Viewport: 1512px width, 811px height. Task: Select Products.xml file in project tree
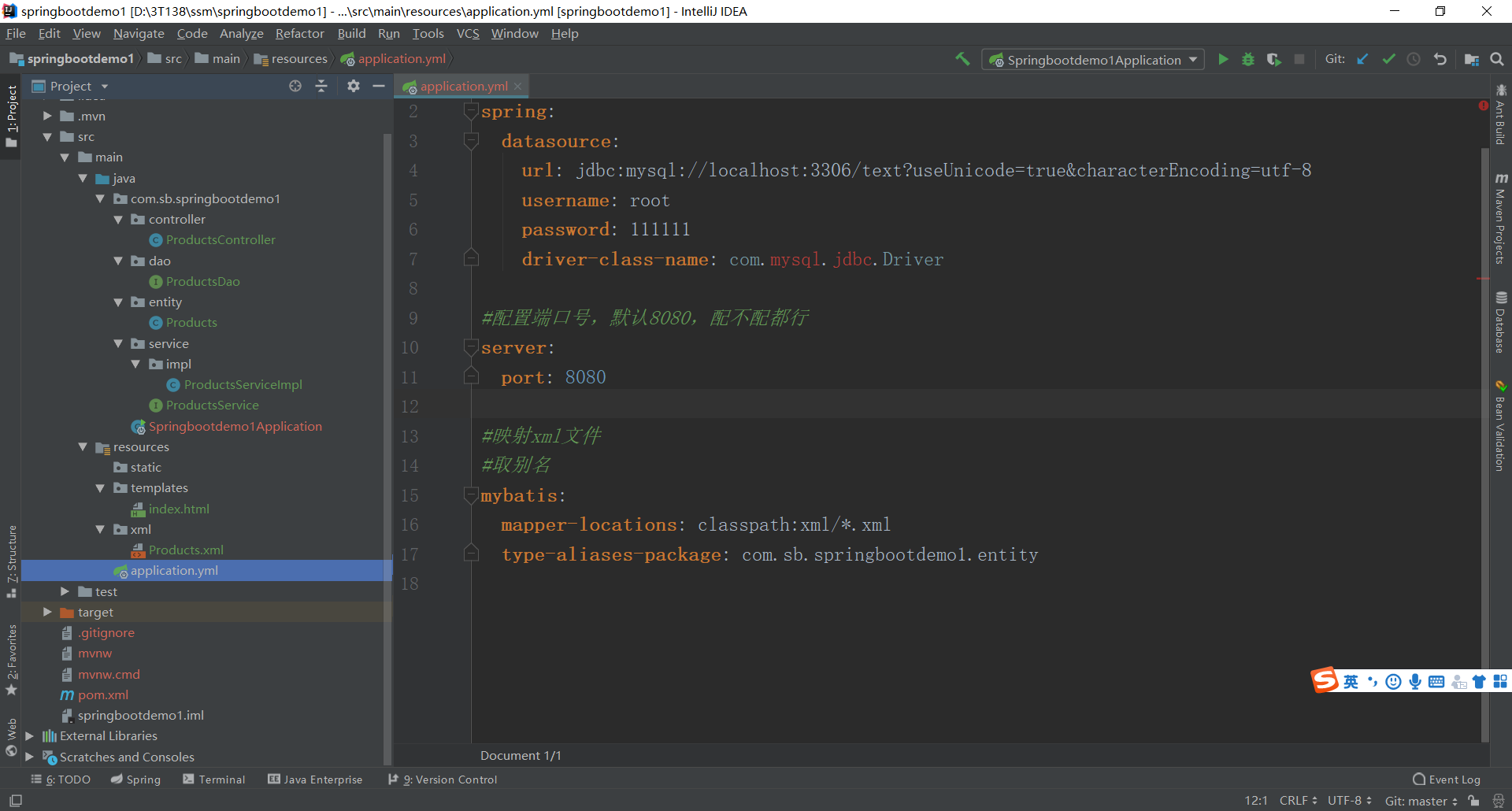(178, 550)
